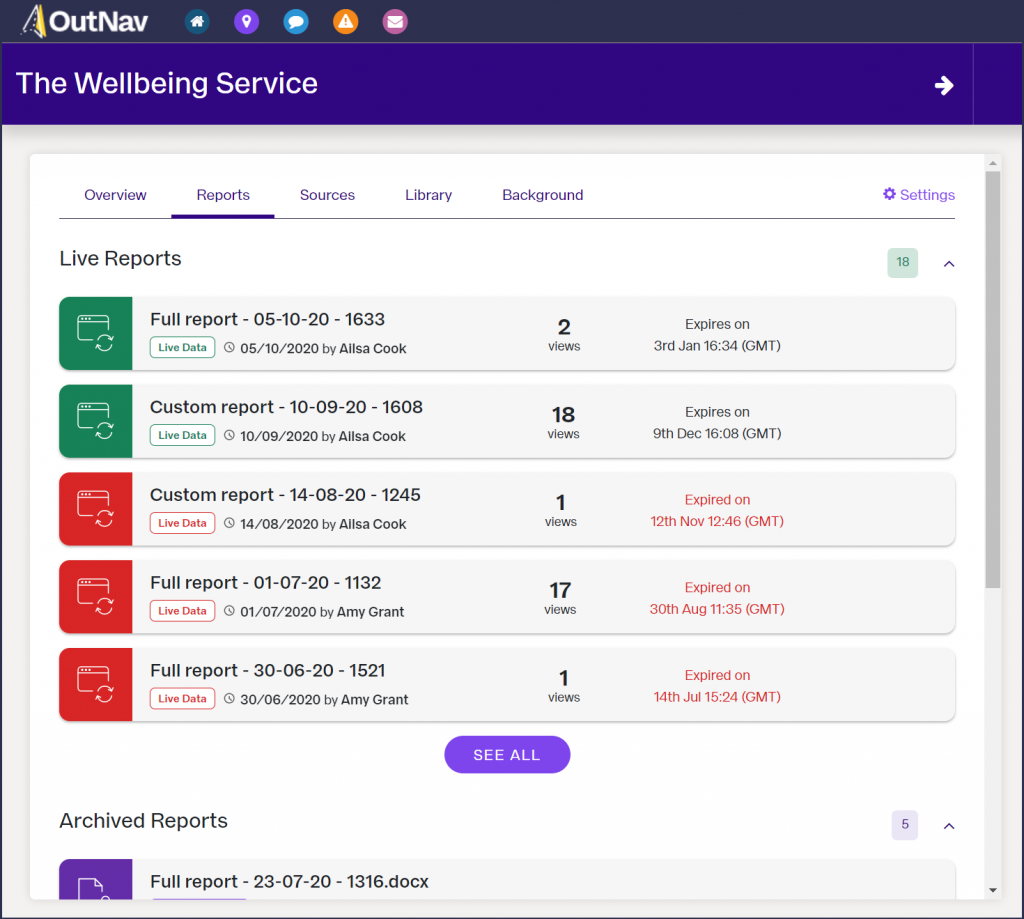Click the Archived Reports count badge 5
1024x919 pixels.
pos(904,825)
